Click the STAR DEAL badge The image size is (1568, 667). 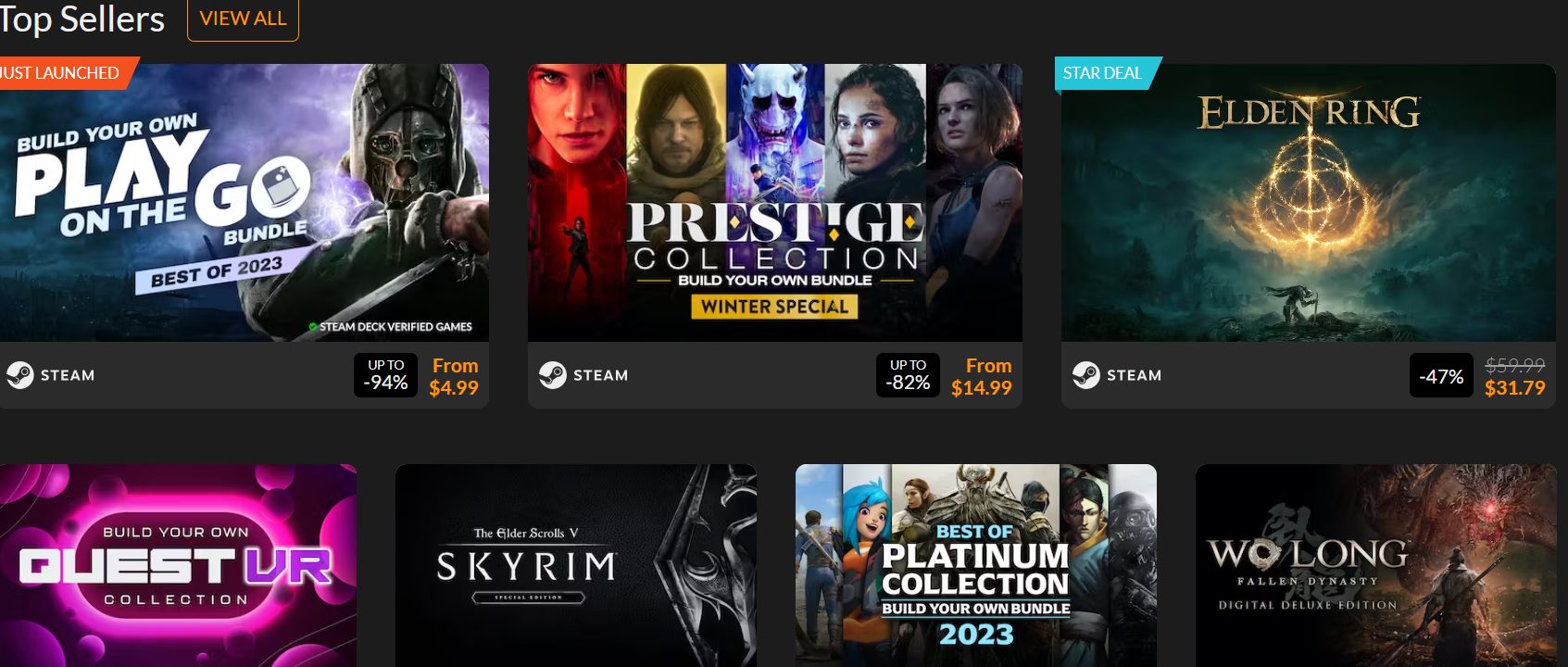tap(1105, 73)
